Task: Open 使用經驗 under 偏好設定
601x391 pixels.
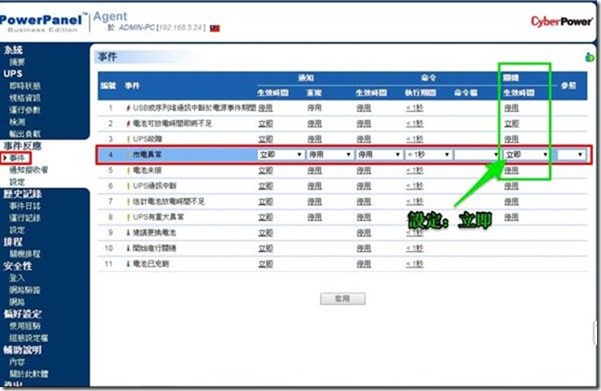Action: [x=25, y=326]
